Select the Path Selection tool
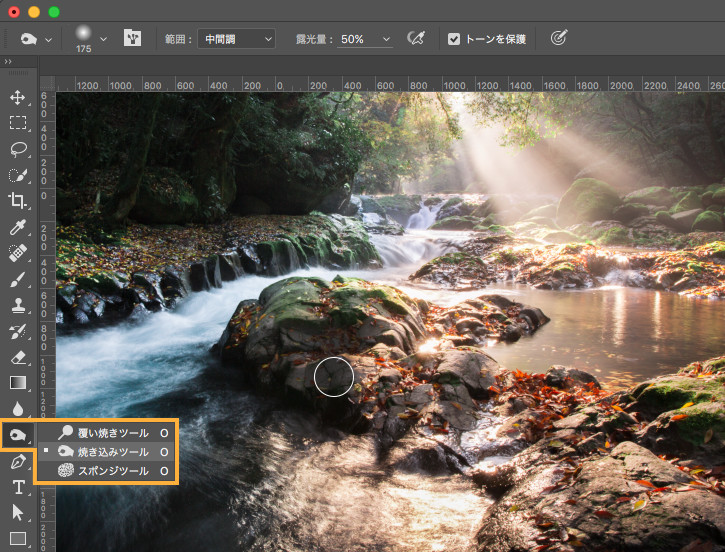Screen dimensions: 725x552 [x=18, y=513]
